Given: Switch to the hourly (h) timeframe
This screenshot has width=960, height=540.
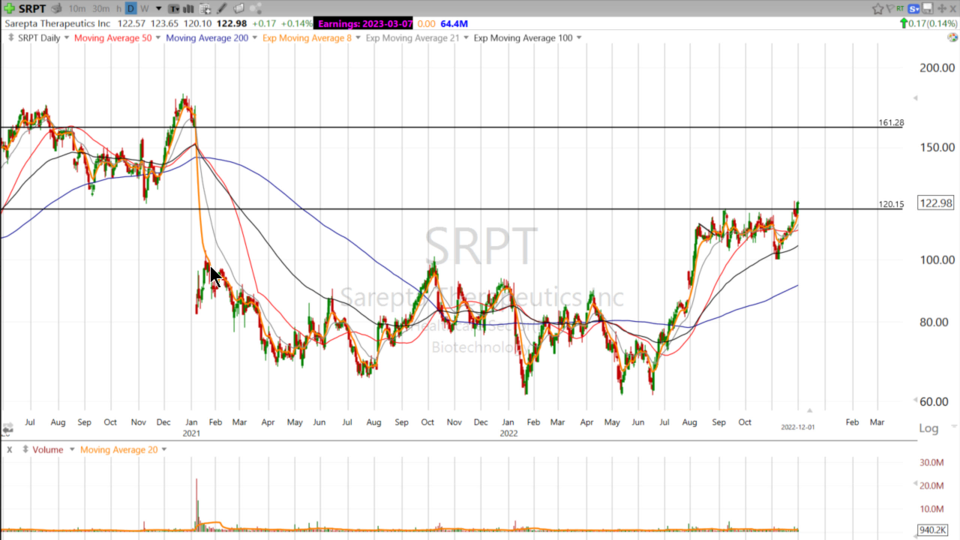Looking at the screenshot, I should click(119, 9).
